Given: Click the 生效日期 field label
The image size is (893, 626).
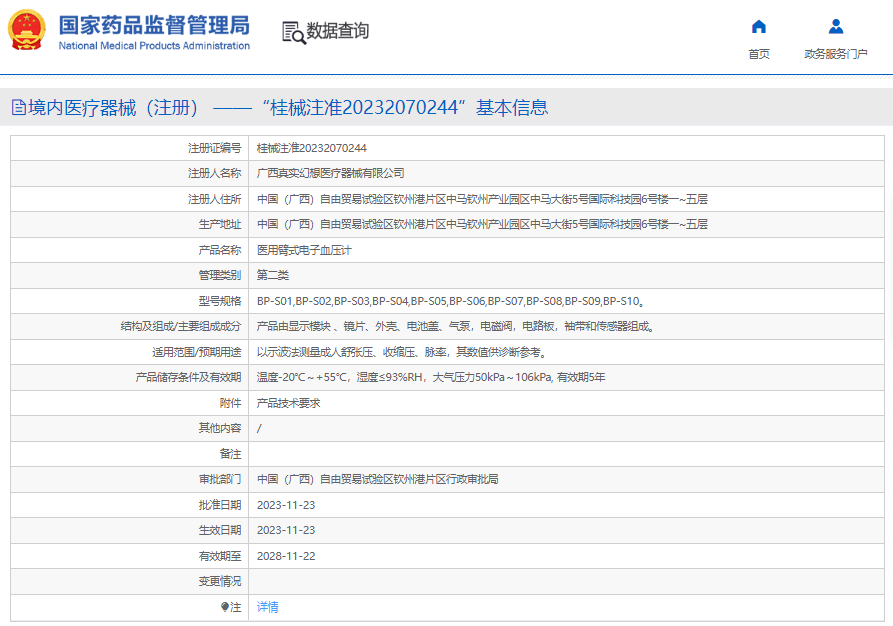Looking at the screenshot, I should pos(220,530).
